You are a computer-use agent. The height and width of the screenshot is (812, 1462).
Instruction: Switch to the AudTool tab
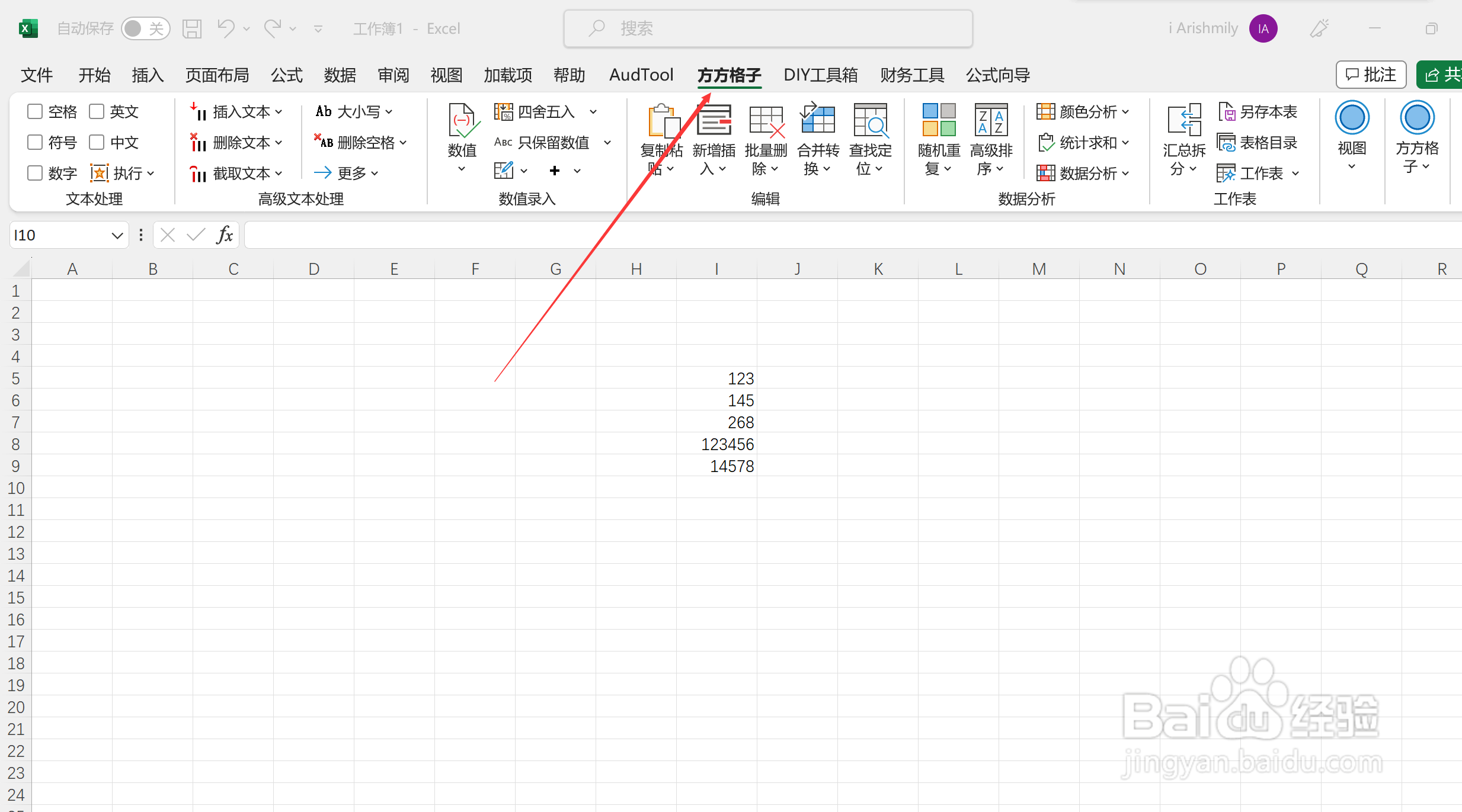coord(641,75)
